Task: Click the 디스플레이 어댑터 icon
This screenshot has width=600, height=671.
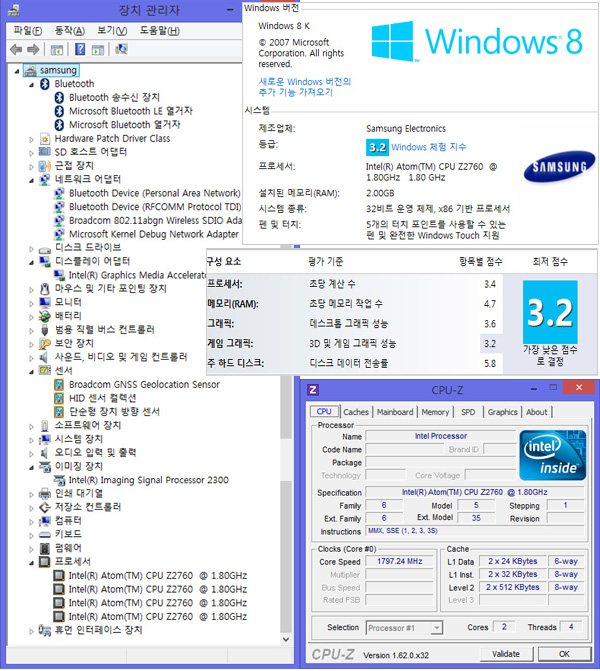Action: 45,261
